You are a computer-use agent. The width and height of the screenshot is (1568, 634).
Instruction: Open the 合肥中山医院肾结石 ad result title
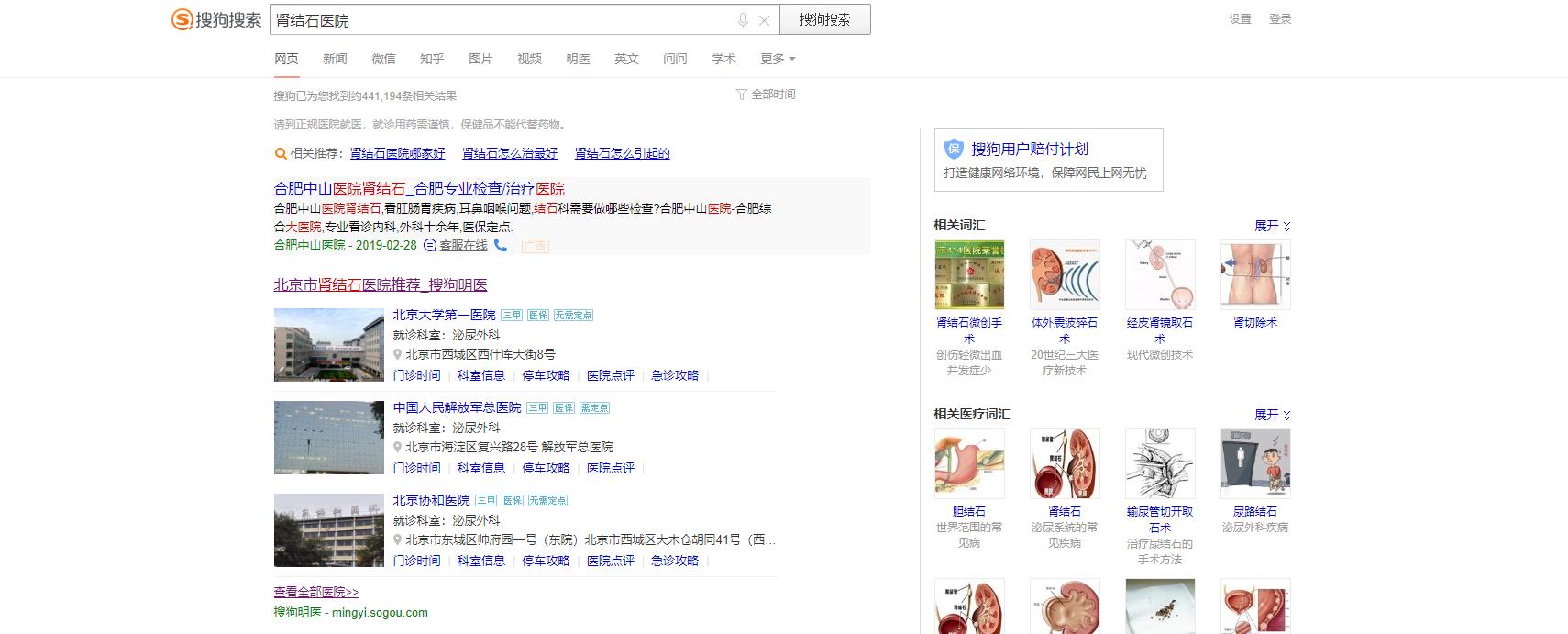pyautogui.click(x=419, y=188)
